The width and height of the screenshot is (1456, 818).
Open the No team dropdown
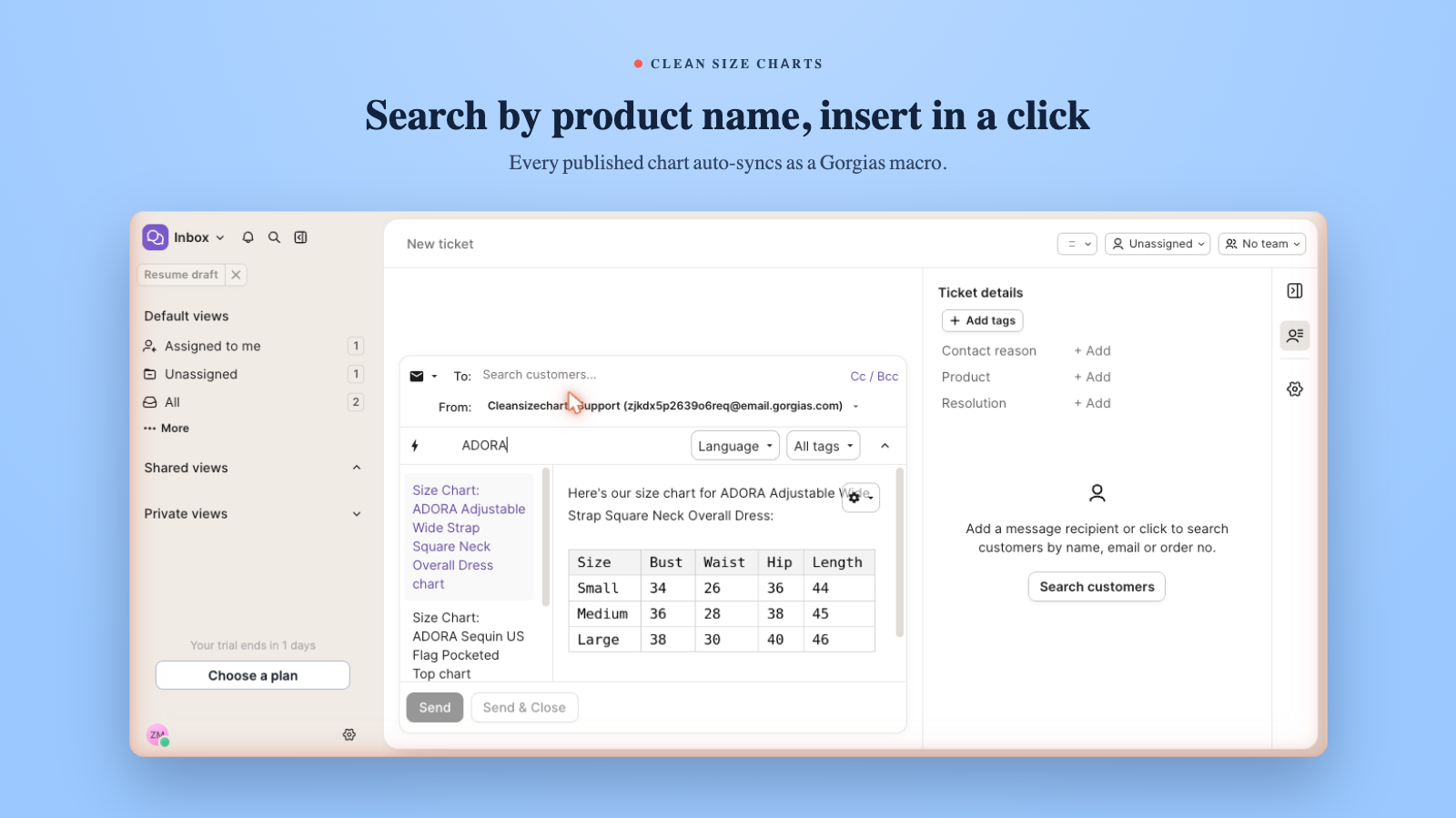click(x=1262, y=244)
